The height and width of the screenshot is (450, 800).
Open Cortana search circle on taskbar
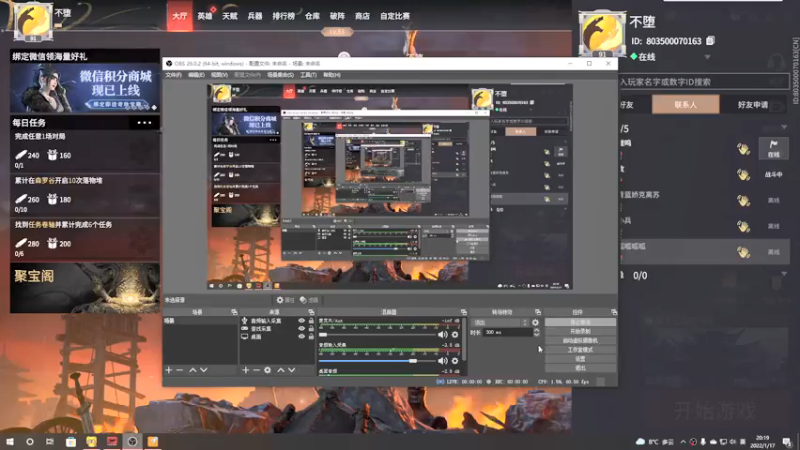coord(30,441)
